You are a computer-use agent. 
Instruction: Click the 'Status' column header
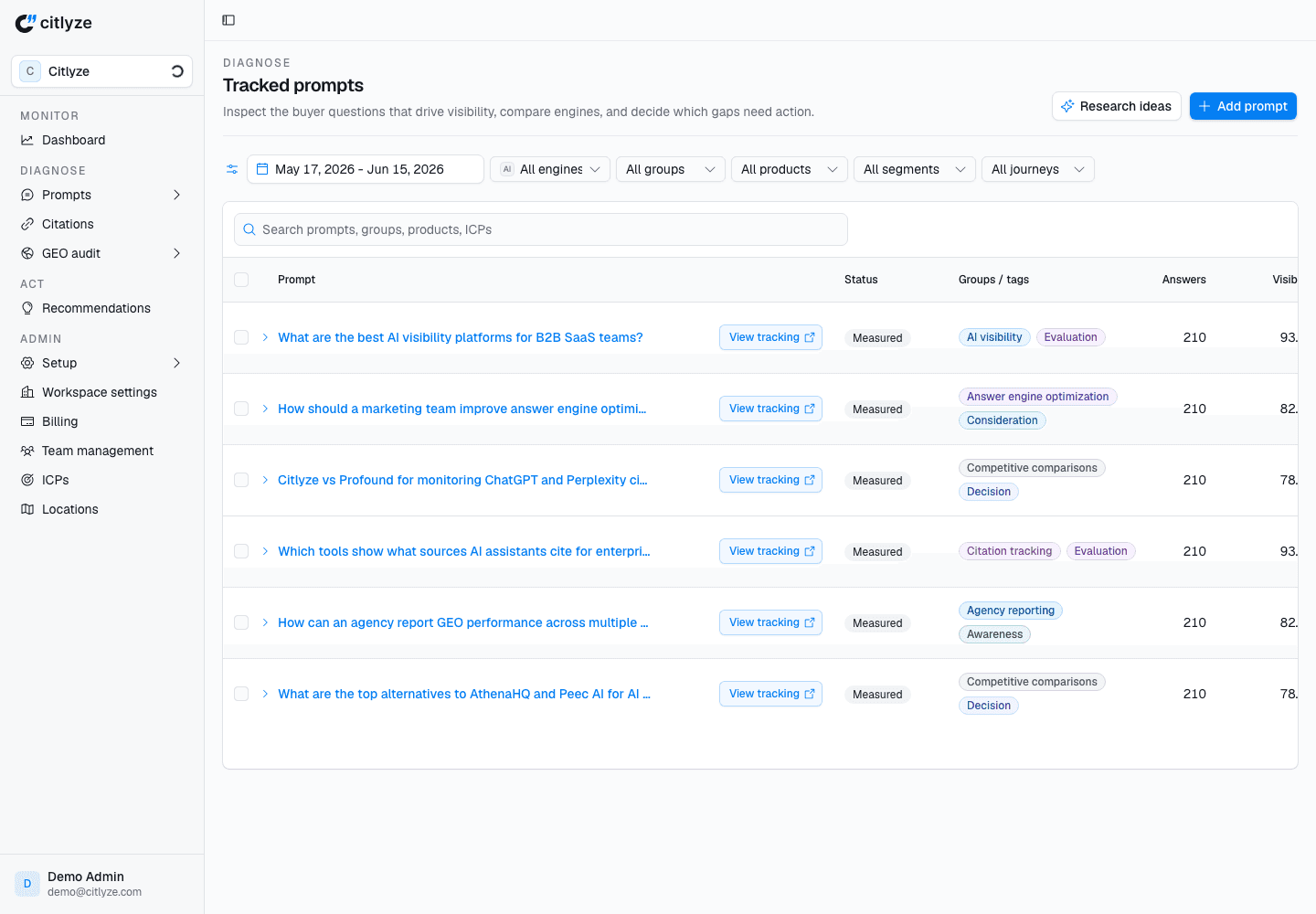[861, 280]
